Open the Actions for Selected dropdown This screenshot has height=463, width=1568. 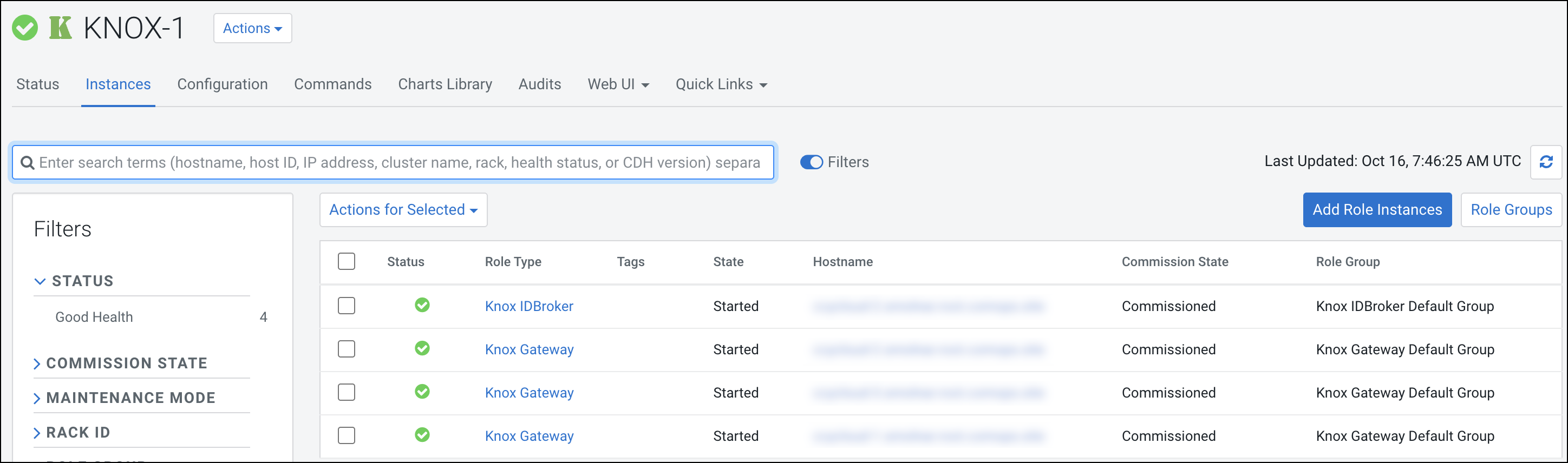pyautogui.click(x=403, y=210)
